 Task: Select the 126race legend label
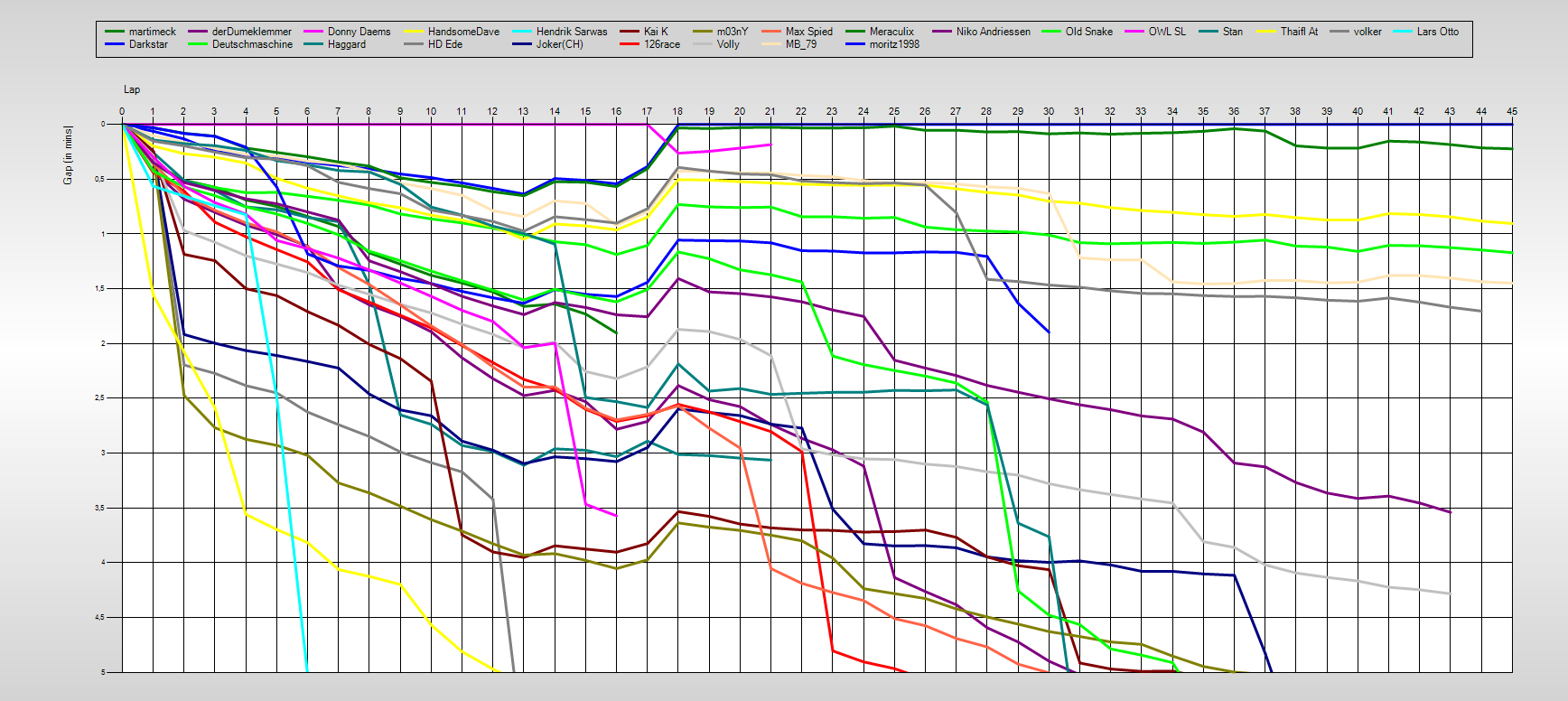coord(662,44)
